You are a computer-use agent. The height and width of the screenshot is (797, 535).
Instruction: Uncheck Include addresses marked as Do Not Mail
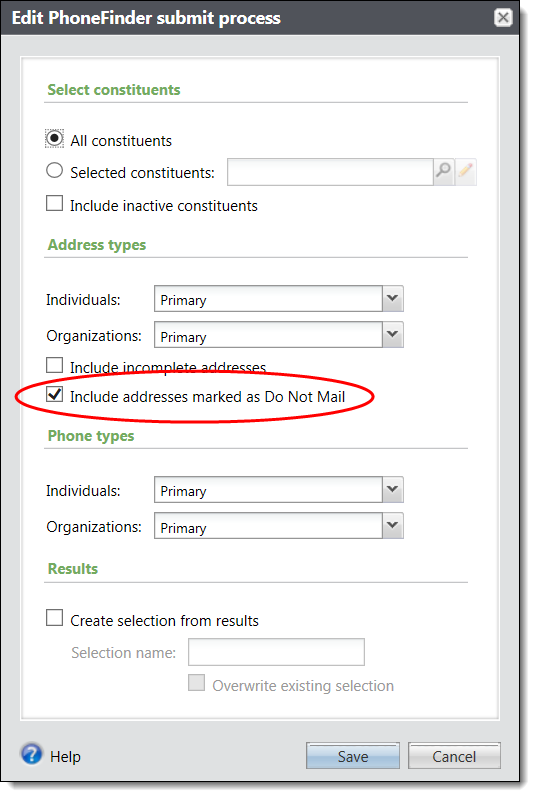54,394
